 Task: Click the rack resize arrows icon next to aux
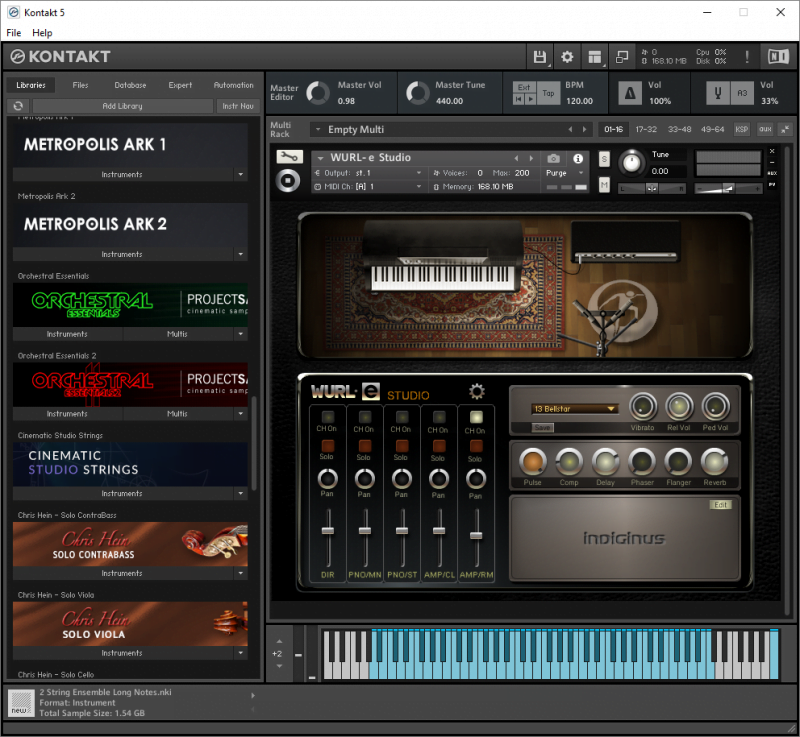(x=785, y=130)
